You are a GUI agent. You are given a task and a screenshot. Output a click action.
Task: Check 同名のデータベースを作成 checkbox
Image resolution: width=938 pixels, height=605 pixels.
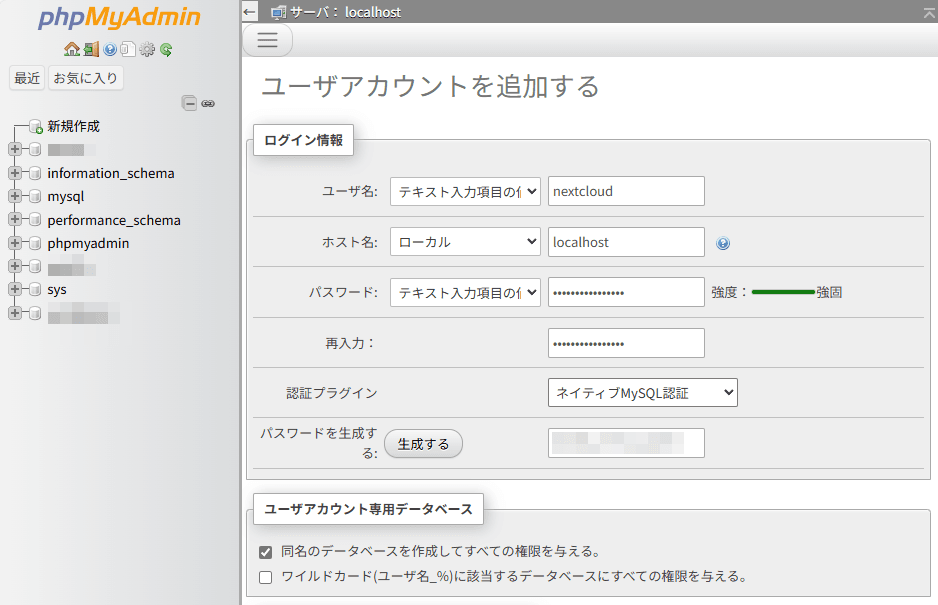coord(266,552)
